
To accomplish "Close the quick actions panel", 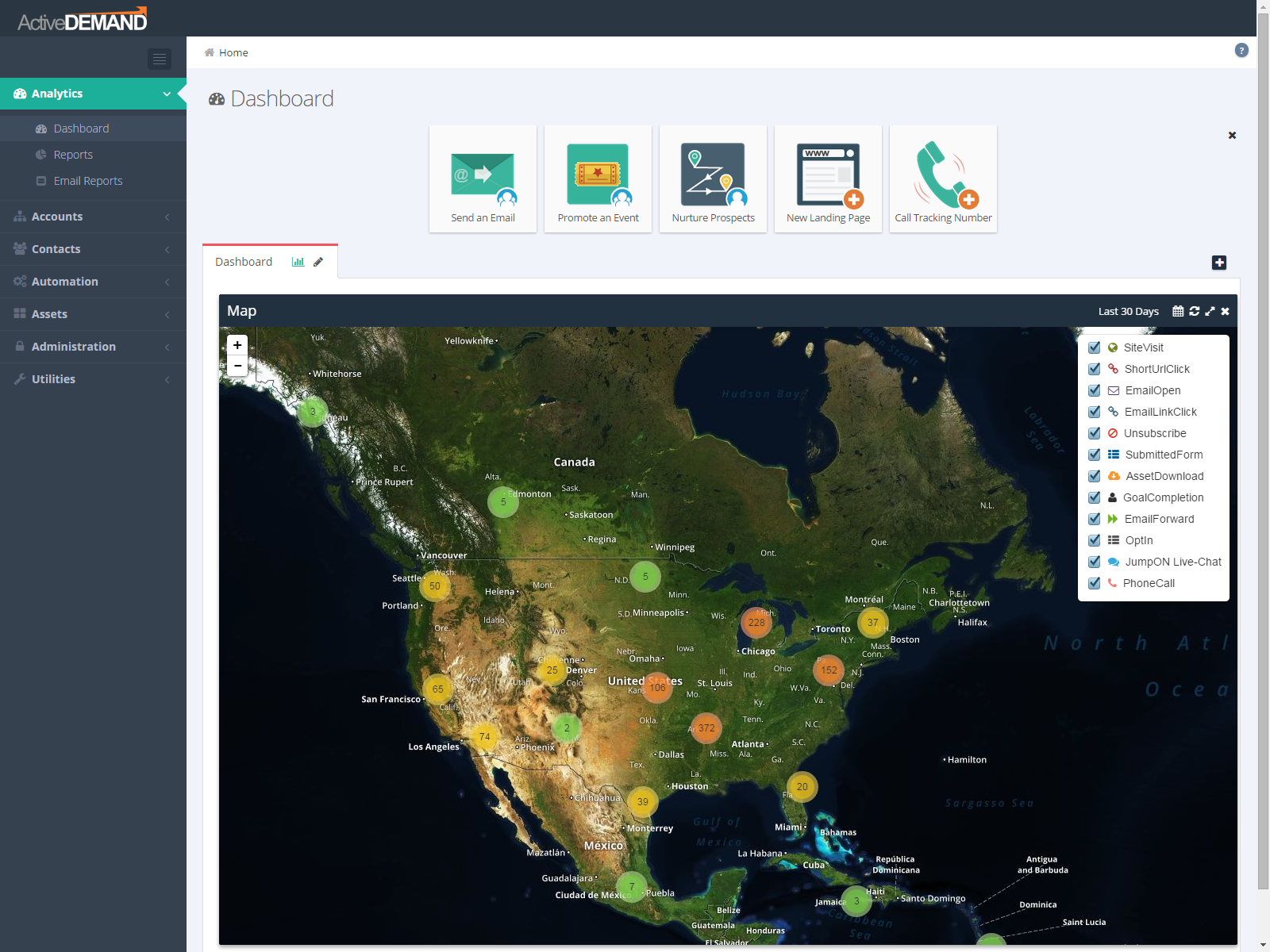I will coord(1232,135).
